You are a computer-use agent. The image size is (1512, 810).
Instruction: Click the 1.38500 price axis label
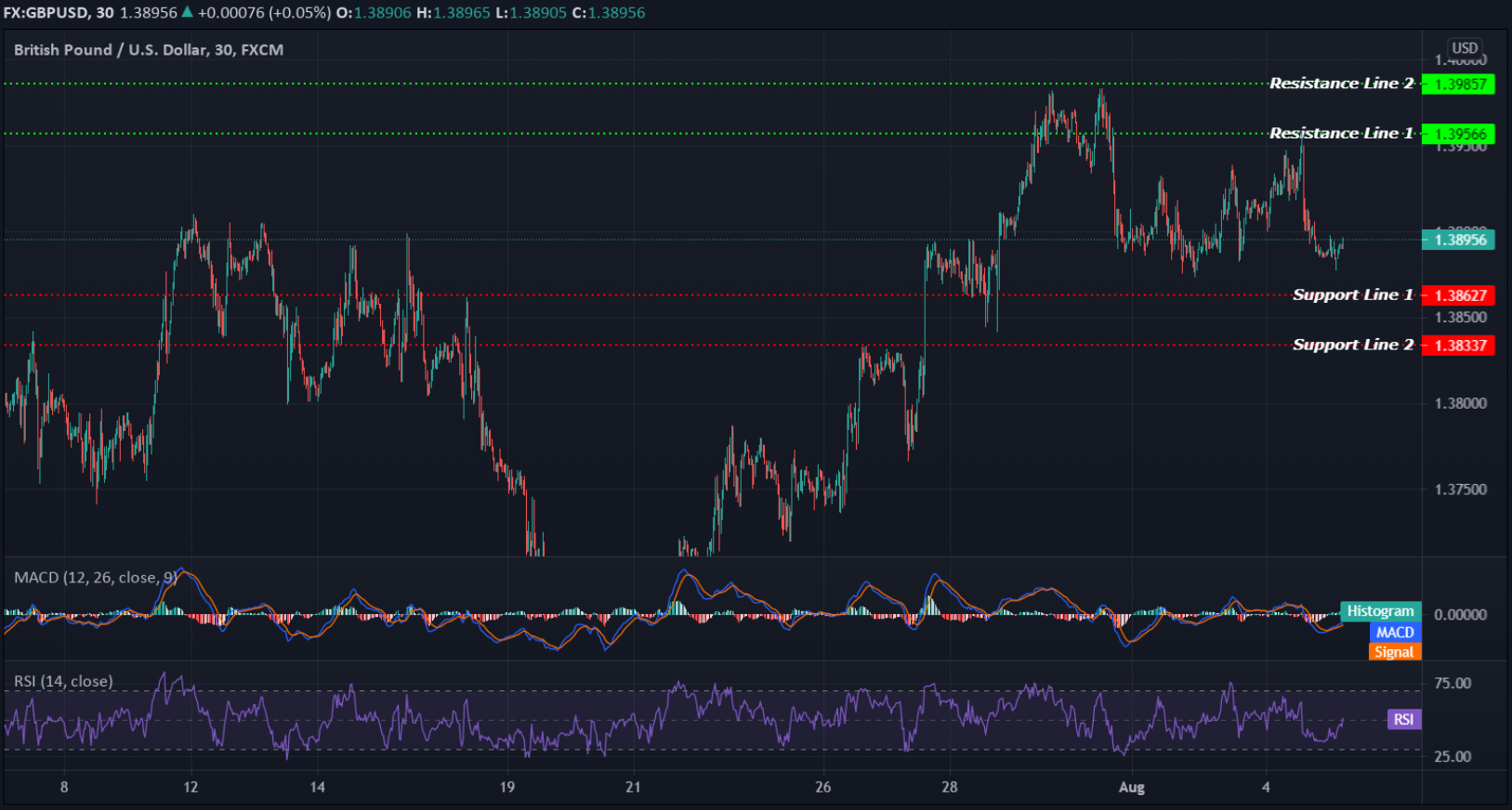click(1460, 318)
